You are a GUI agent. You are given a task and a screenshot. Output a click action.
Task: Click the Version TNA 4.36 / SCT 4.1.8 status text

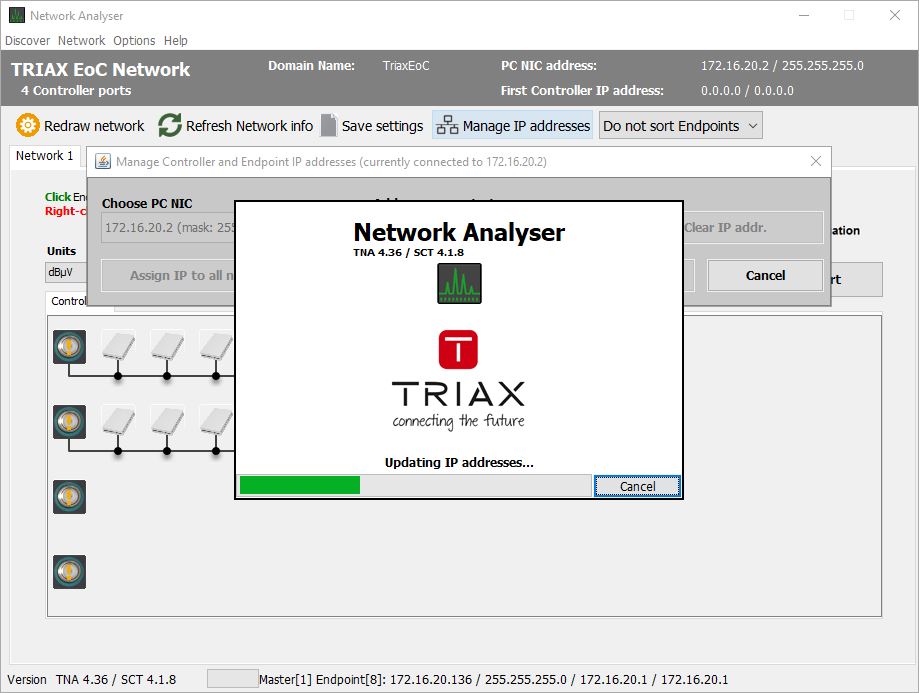(91, 680)
